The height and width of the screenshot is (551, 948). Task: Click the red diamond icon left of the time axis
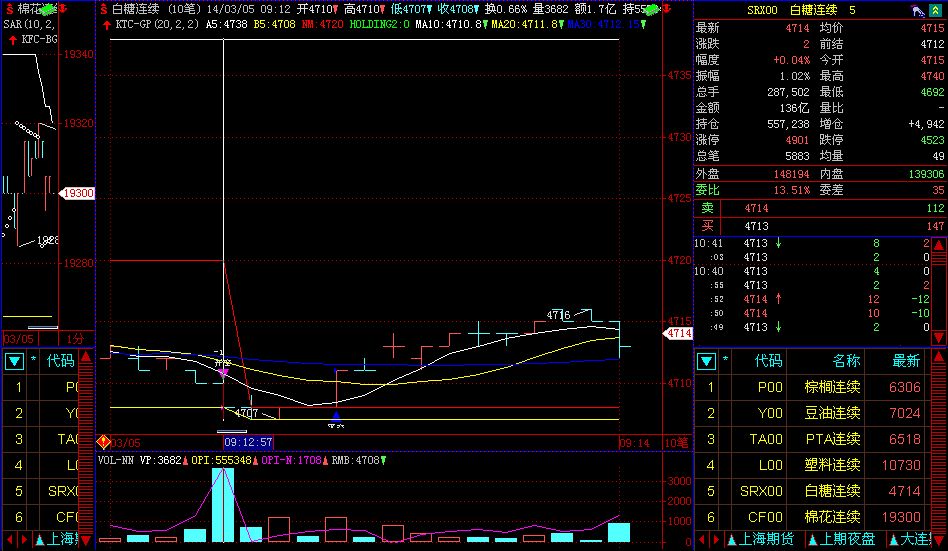point(102,441)
